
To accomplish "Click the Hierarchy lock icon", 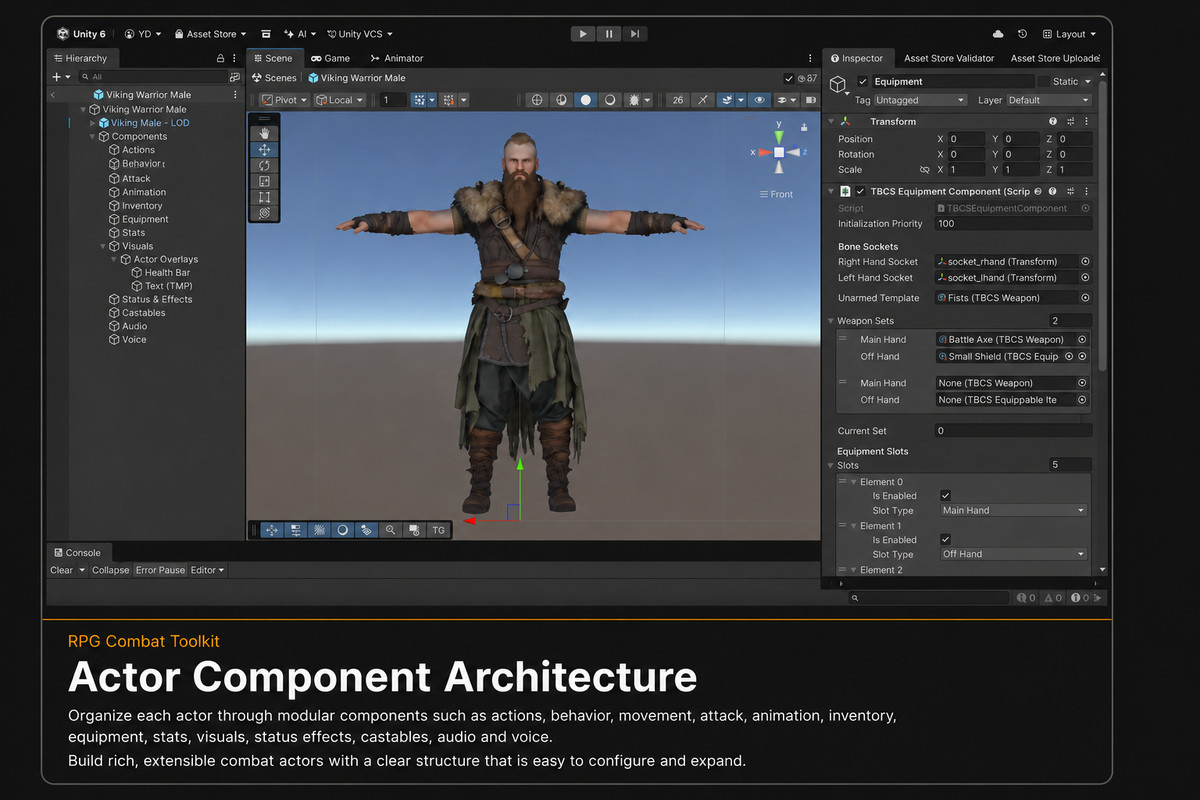I will [x=220, y=59].
